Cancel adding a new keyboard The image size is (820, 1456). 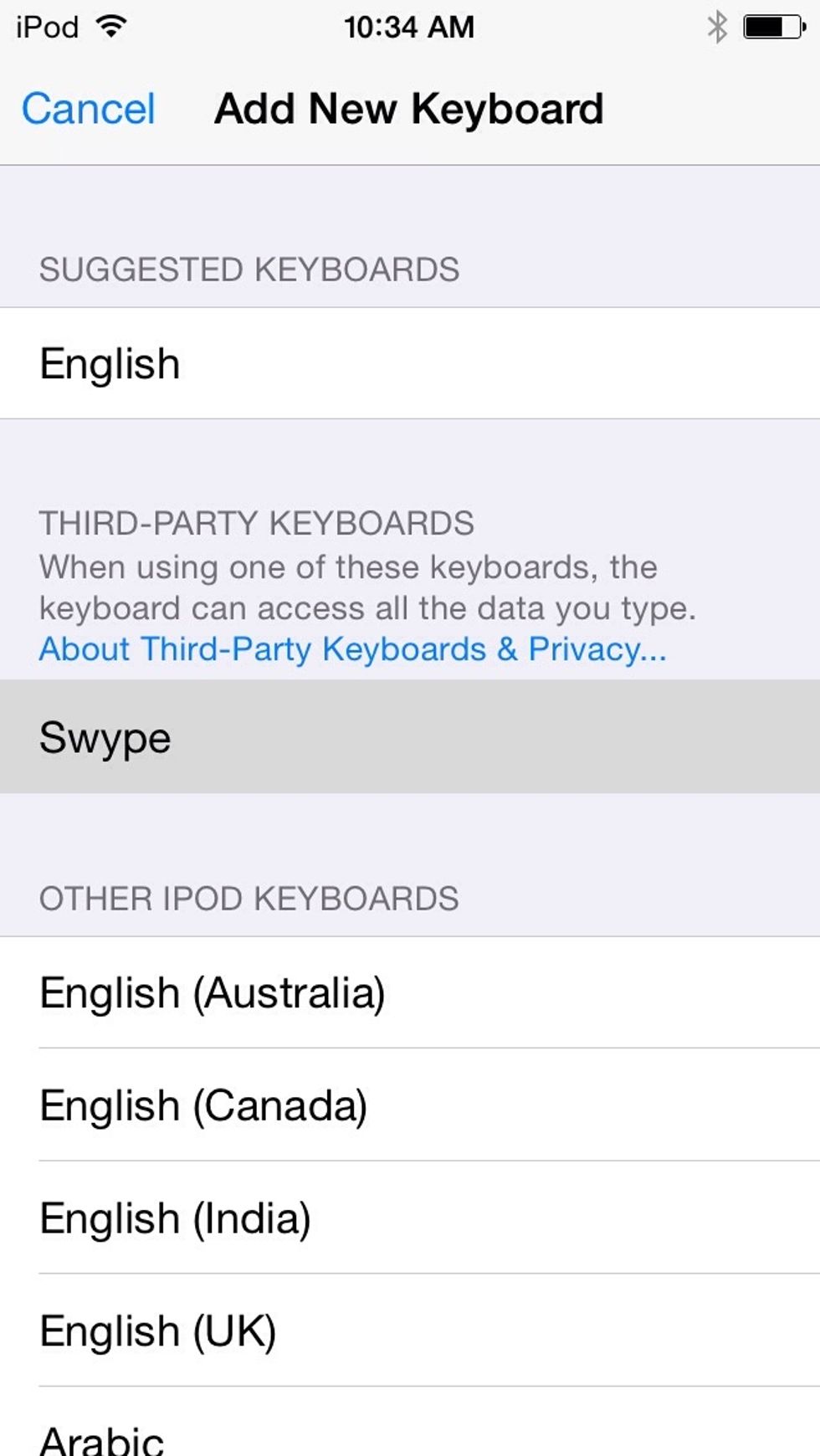coord(88,108)
